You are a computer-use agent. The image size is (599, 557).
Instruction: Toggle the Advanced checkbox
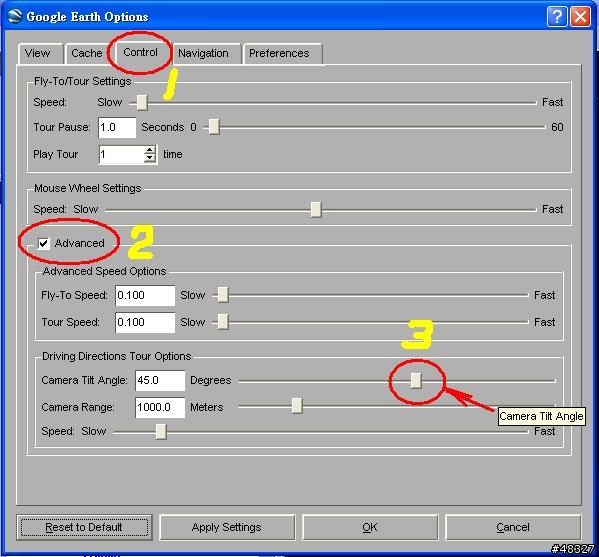(x=44, y=243)
